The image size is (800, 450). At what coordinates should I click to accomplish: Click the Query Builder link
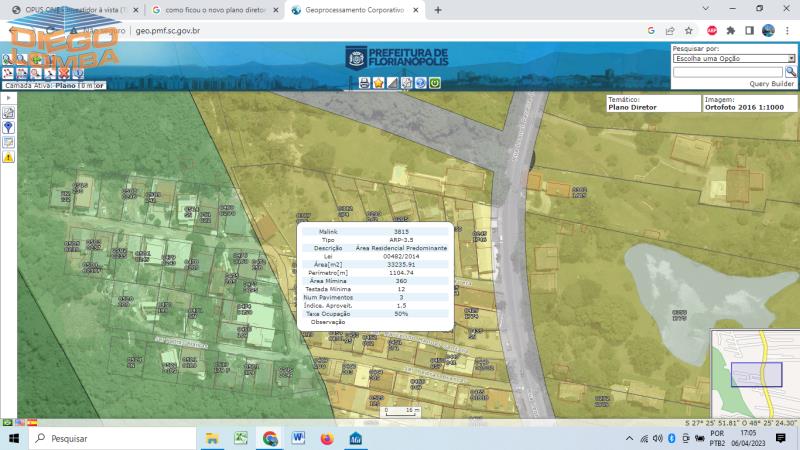[771, 84]
